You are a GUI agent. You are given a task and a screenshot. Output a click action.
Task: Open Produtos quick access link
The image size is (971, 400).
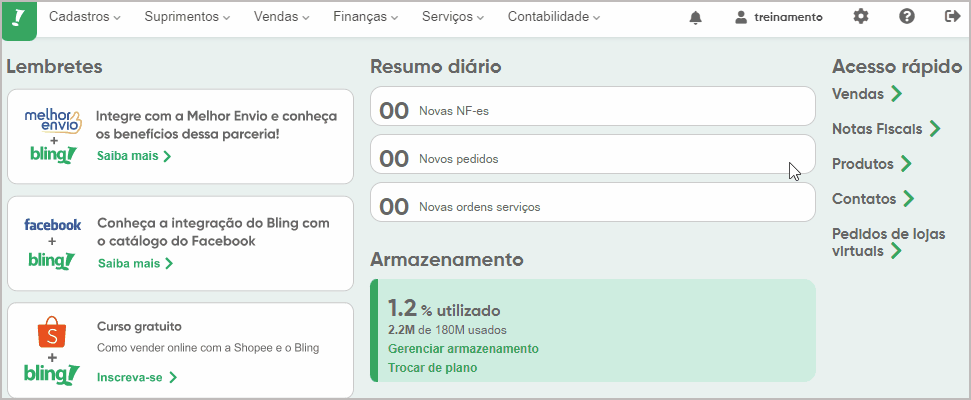click(863, 164)
